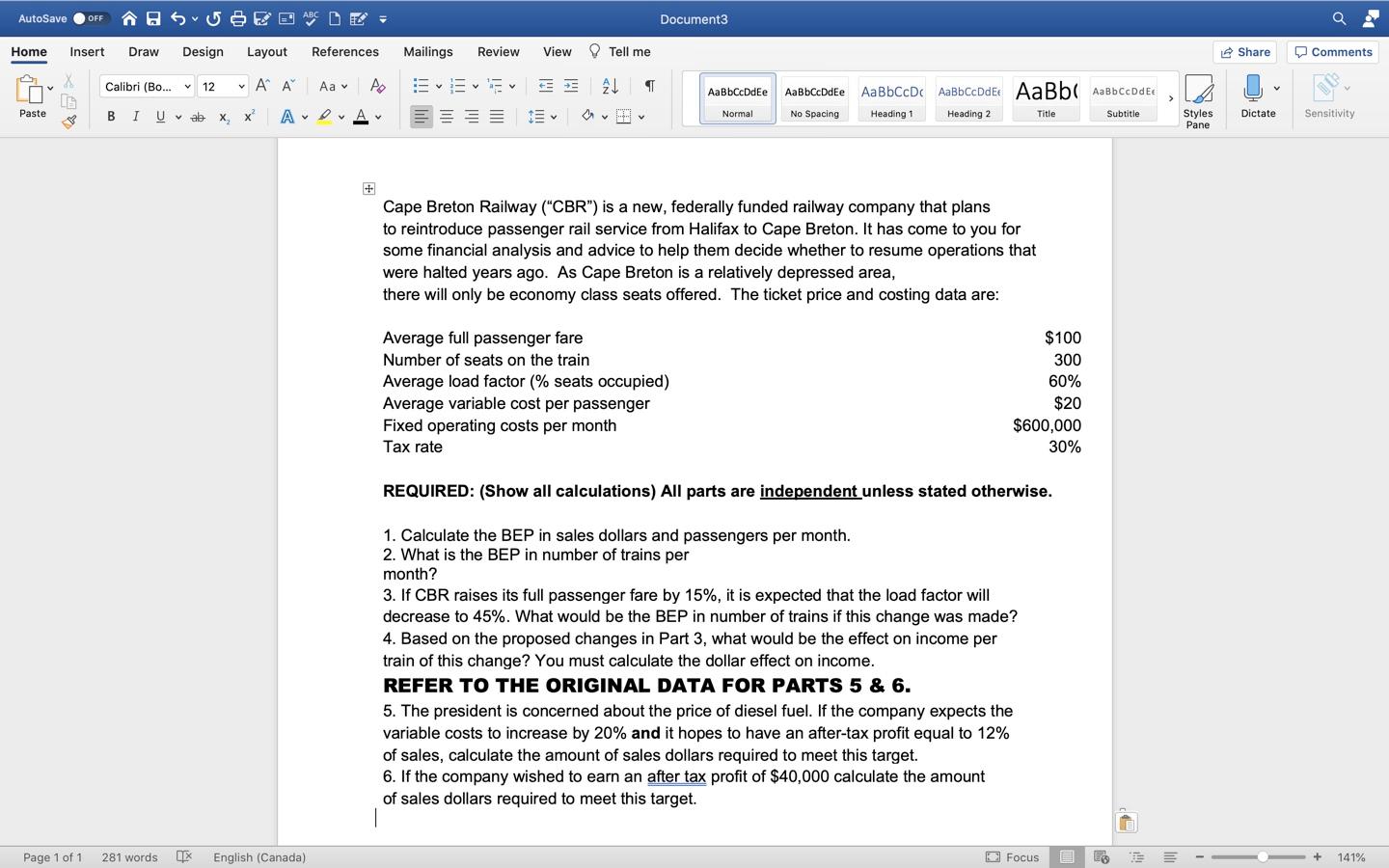This screenshot has height=868, width=1389.
Task: Sort text using the A-Z icon
Action: click(x=609, y=86)
